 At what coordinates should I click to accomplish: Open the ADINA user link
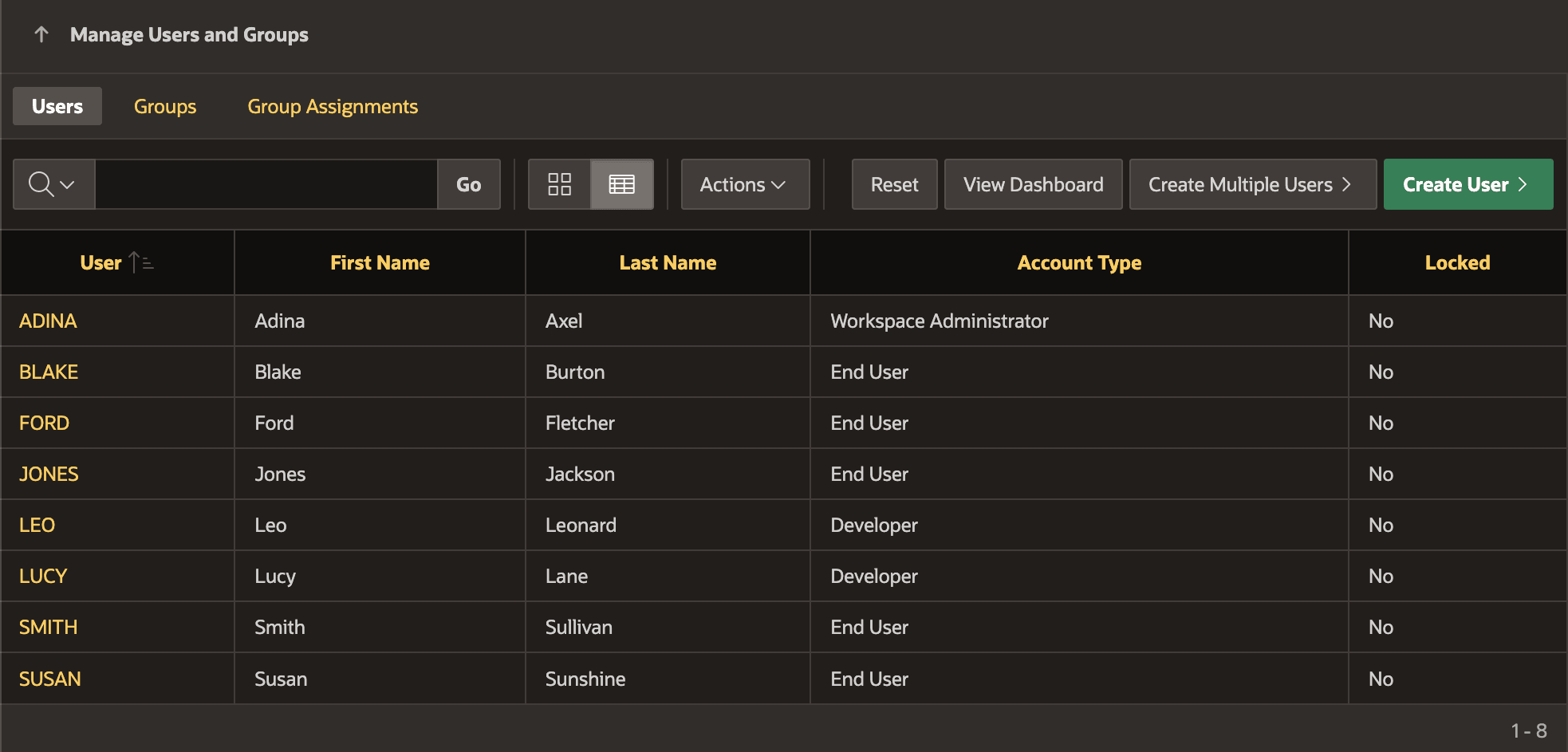coord(48,321)
